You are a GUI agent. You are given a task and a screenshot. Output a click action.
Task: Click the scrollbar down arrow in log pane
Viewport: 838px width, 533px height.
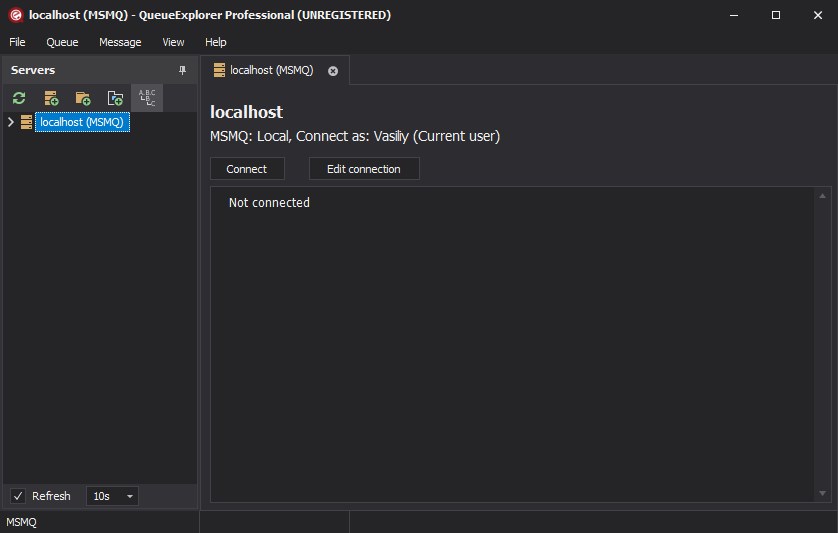[x=824, y=493]
